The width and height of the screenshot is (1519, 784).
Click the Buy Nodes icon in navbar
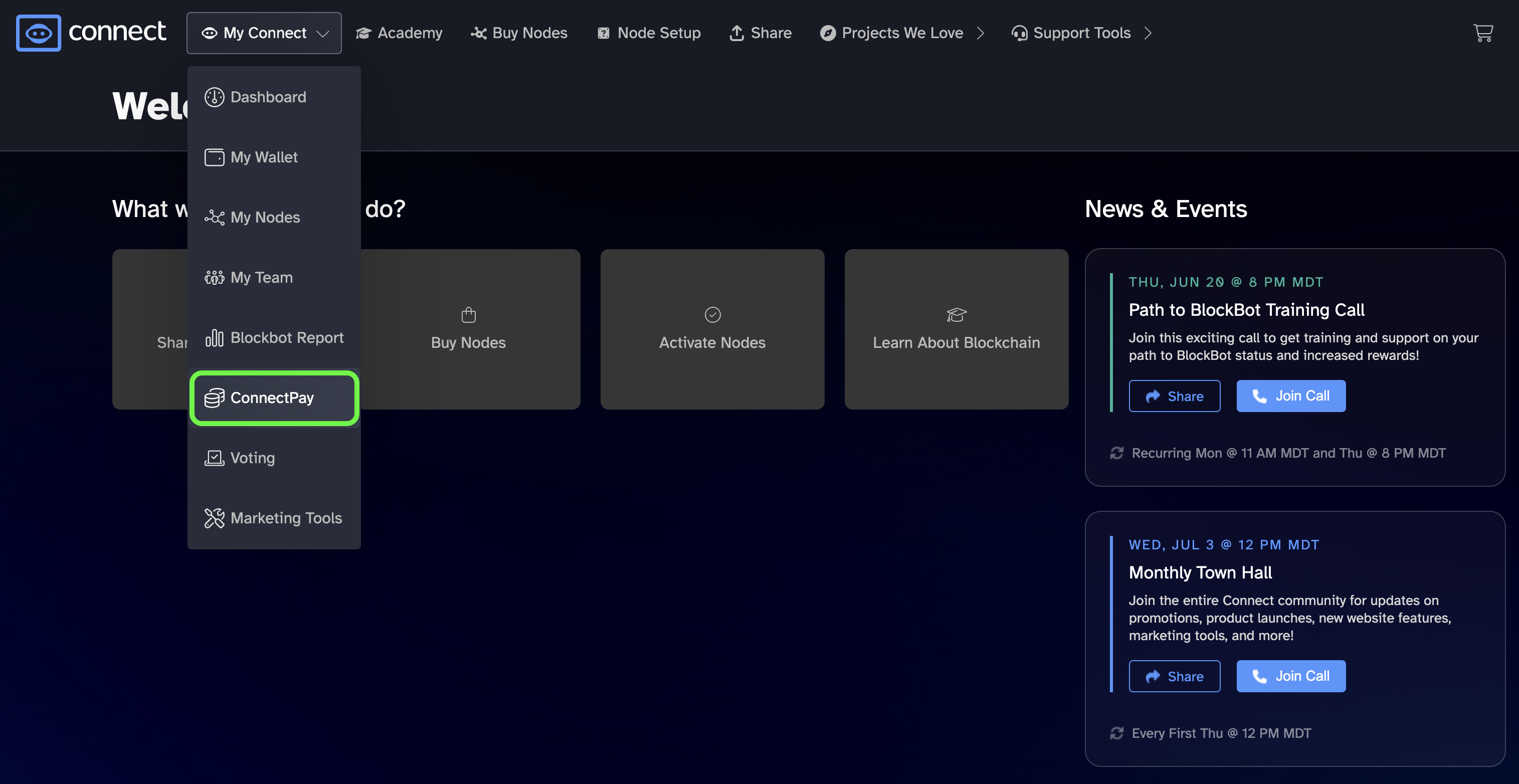coord(478,33)
